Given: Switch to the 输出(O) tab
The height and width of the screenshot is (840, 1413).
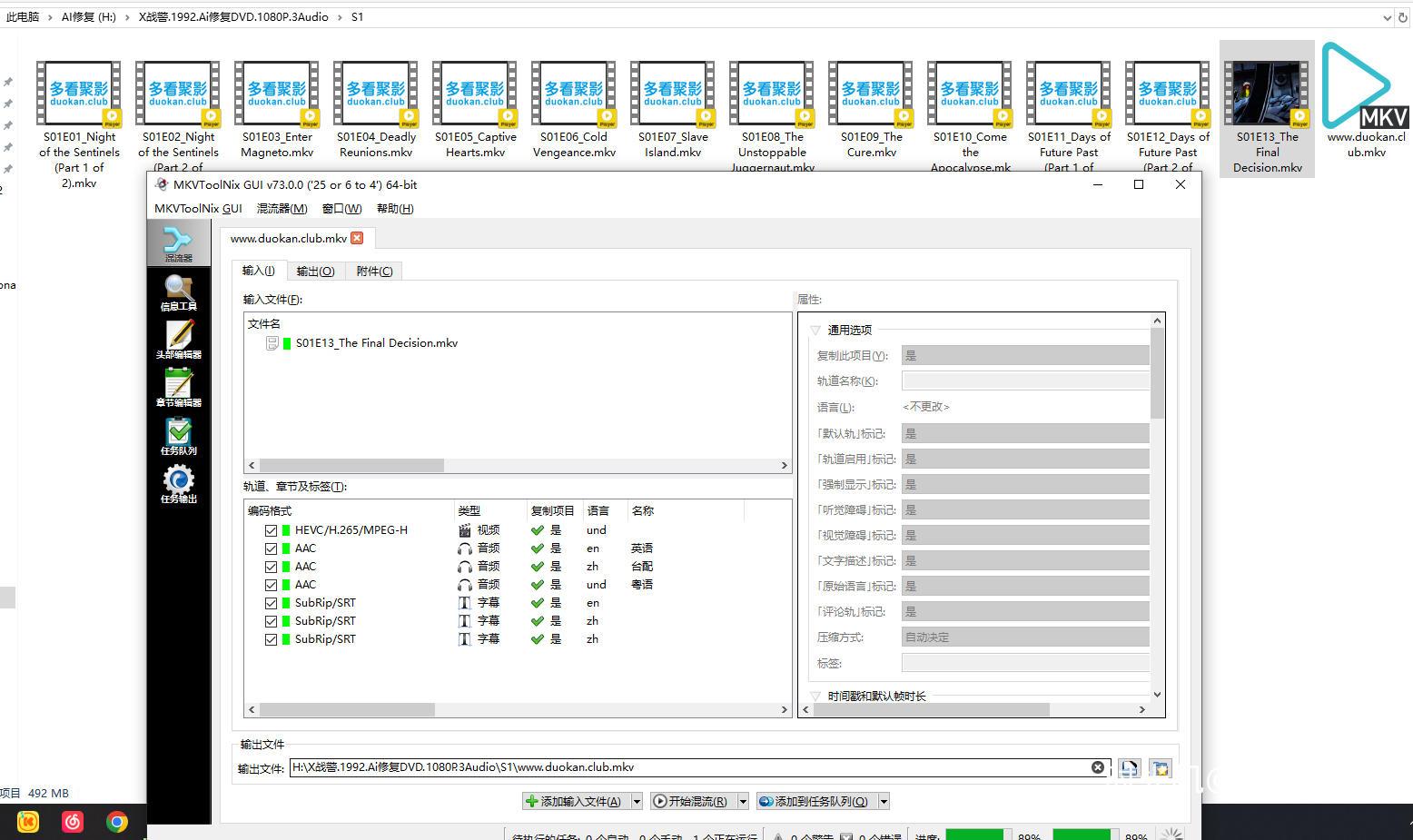Looking at the screenshot, I should (315, 272).
